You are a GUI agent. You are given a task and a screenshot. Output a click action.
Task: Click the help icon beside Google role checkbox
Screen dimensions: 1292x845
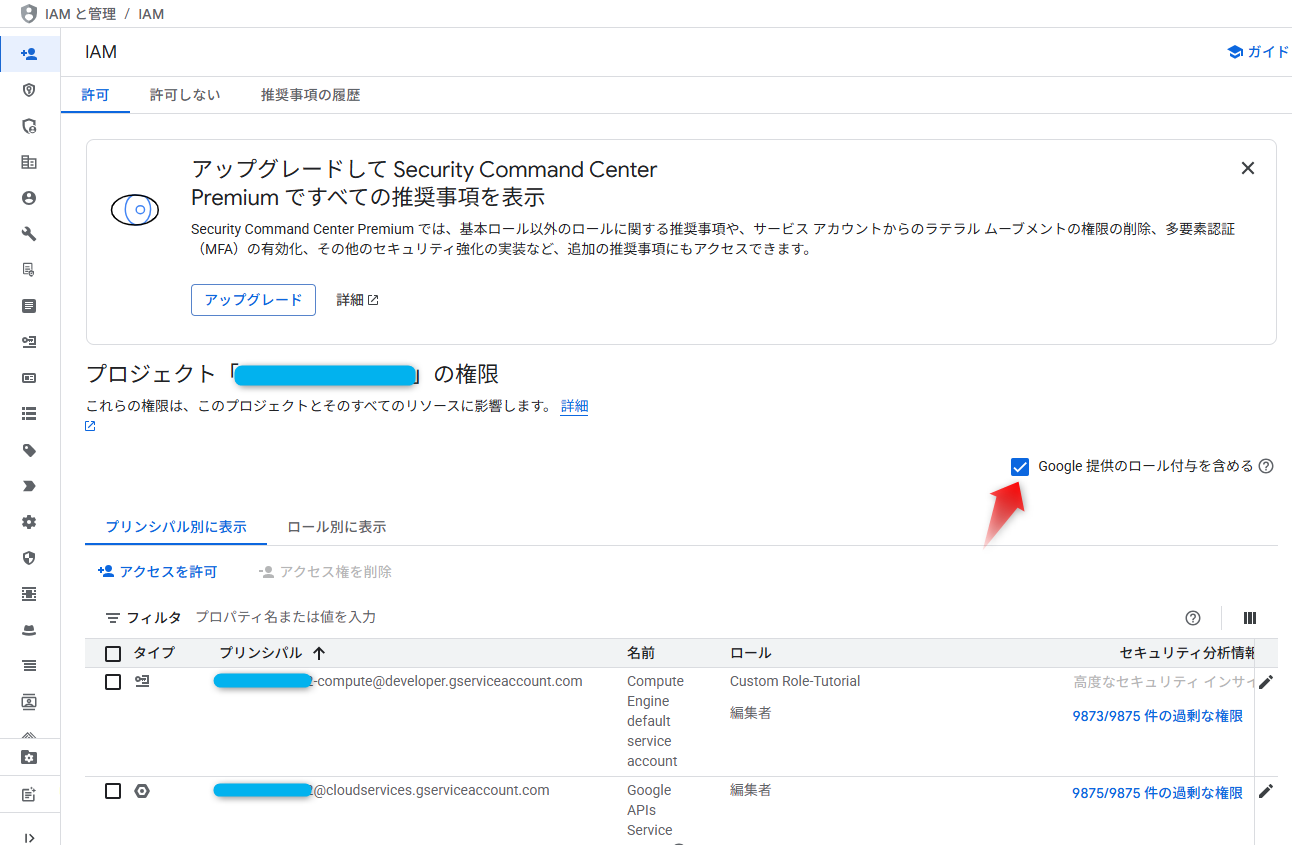[x=1266, y=466]
